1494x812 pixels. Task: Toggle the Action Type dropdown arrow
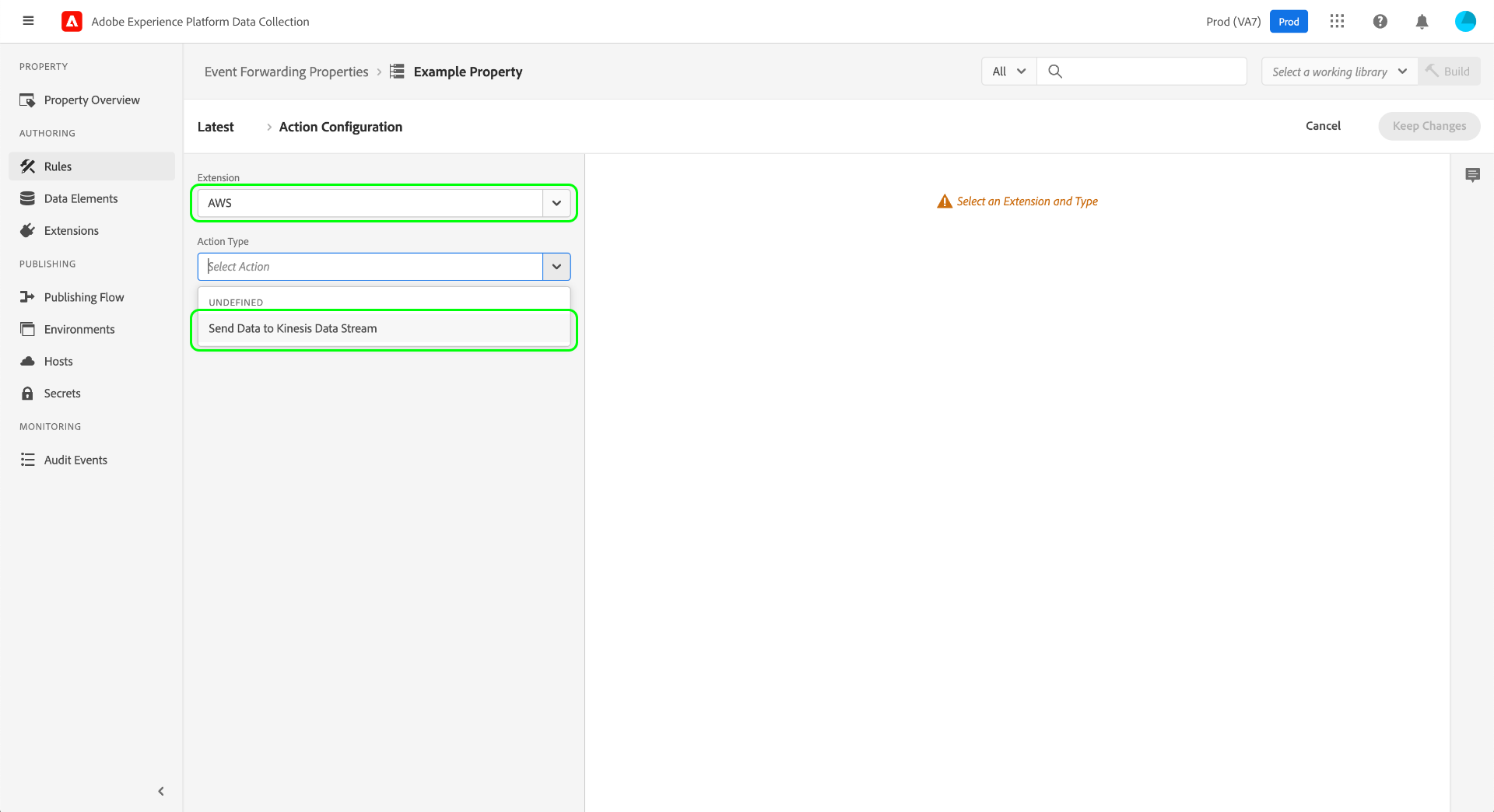pos(556,267)
